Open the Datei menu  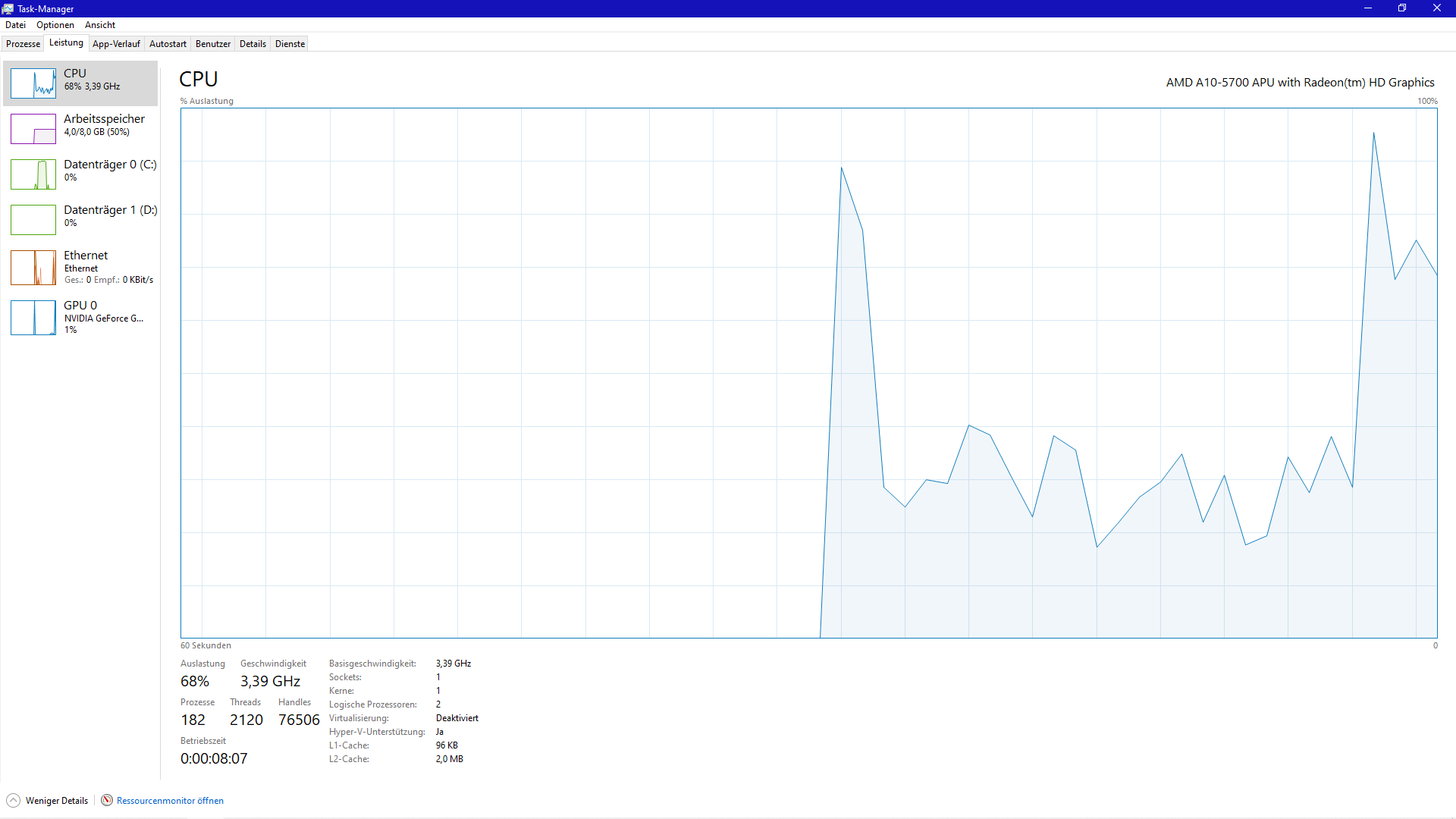15,25
